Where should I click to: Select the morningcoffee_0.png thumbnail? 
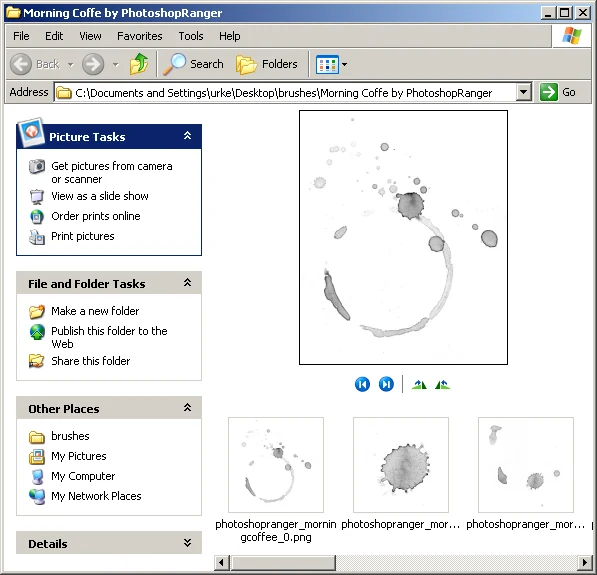coord(276,465)
